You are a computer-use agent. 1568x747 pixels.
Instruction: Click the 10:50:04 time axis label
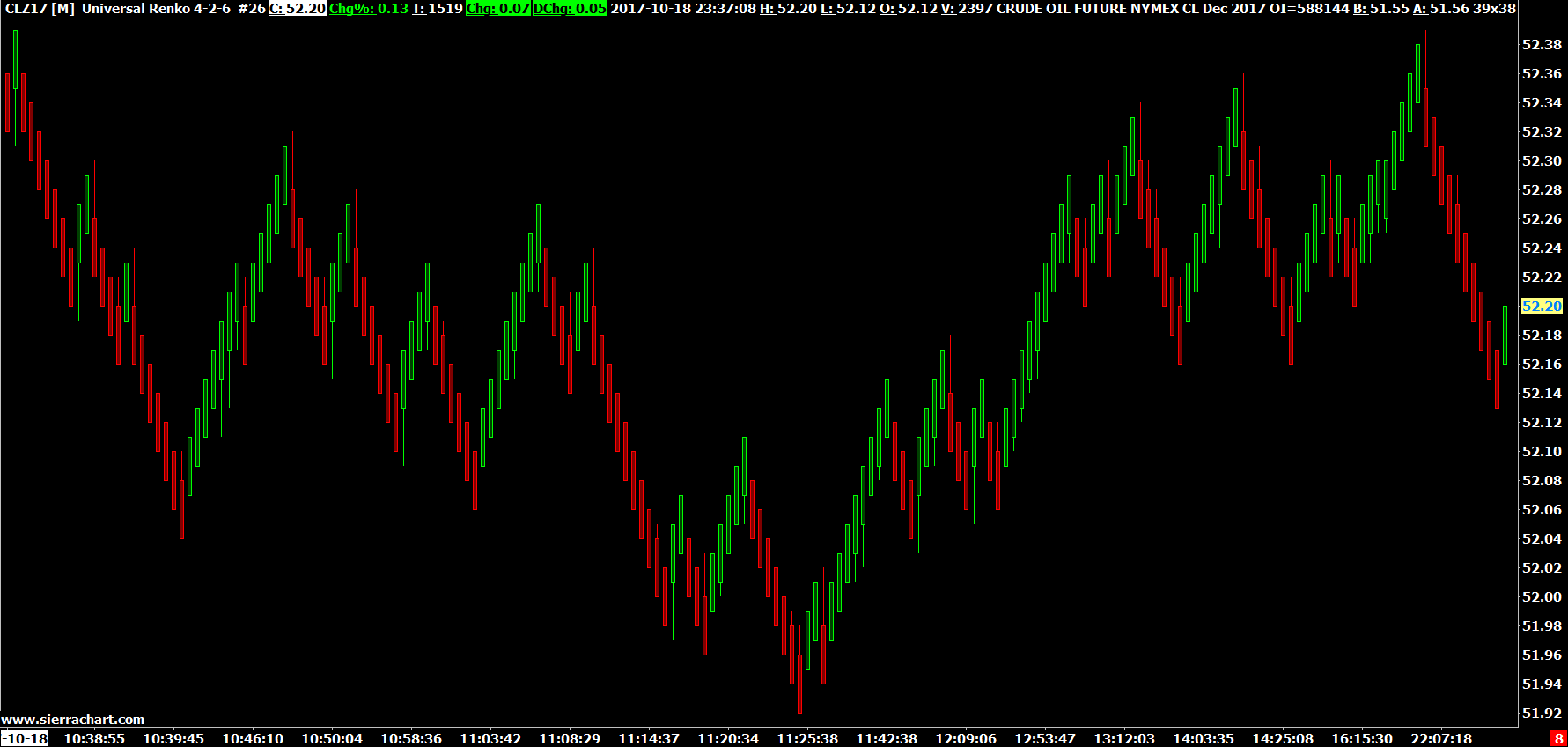pyautogui.click(x=332, y=739)
